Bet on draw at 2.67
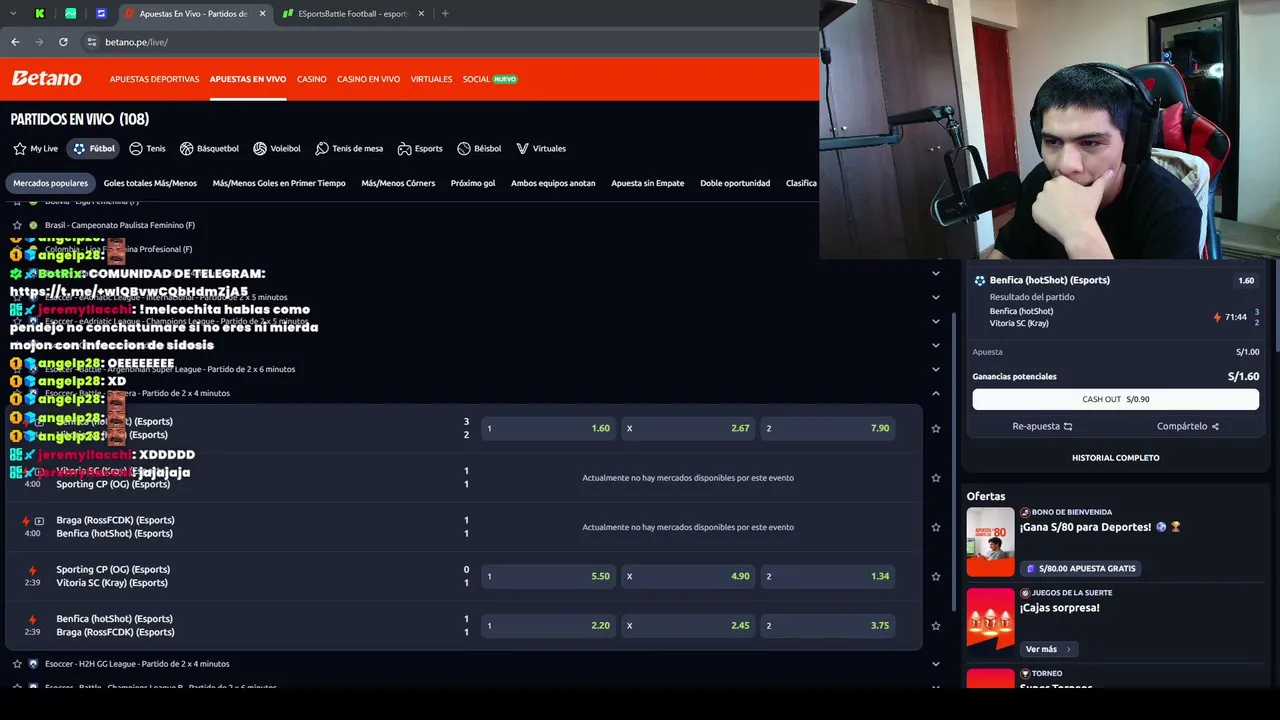This screenshot has height=720, width=1280. [688, 428]
